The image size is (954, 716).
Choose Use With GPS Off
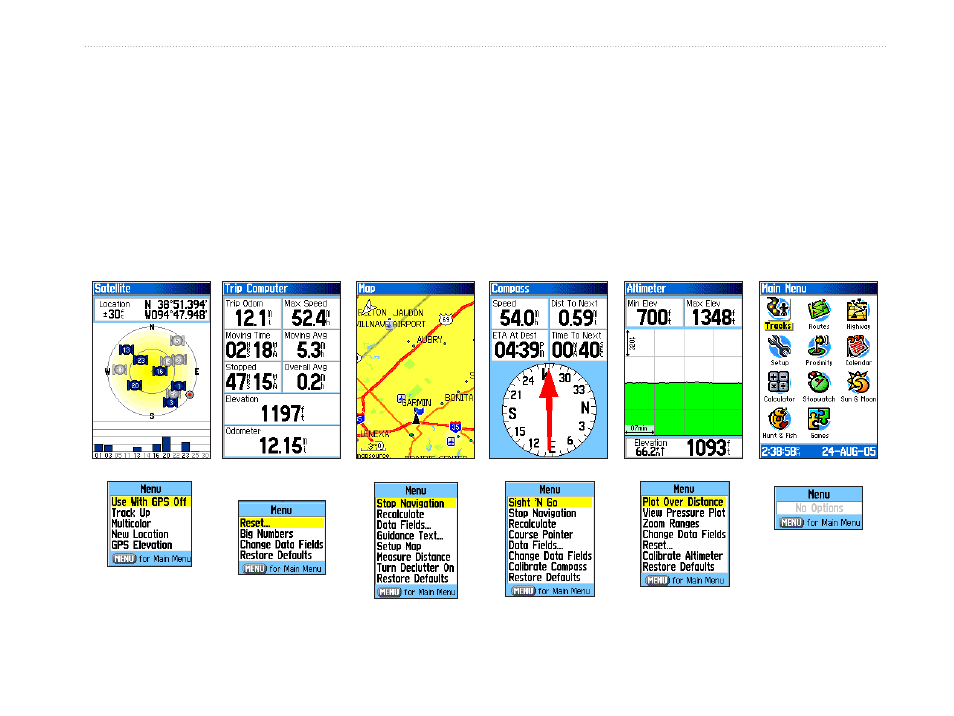(x=150, y=502)
